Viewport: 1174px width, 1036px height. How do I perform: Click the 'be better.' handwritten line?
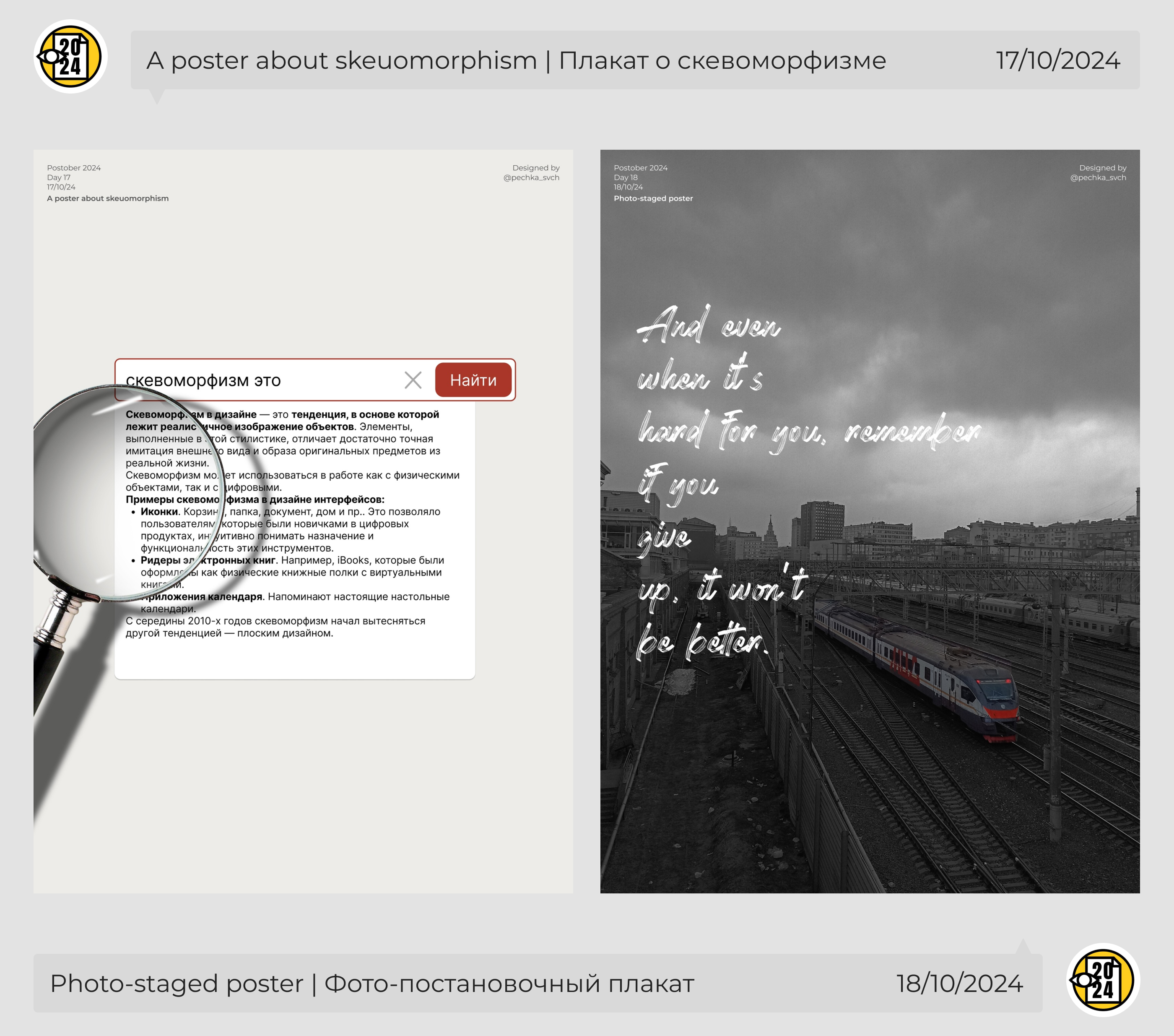point(702,640)
